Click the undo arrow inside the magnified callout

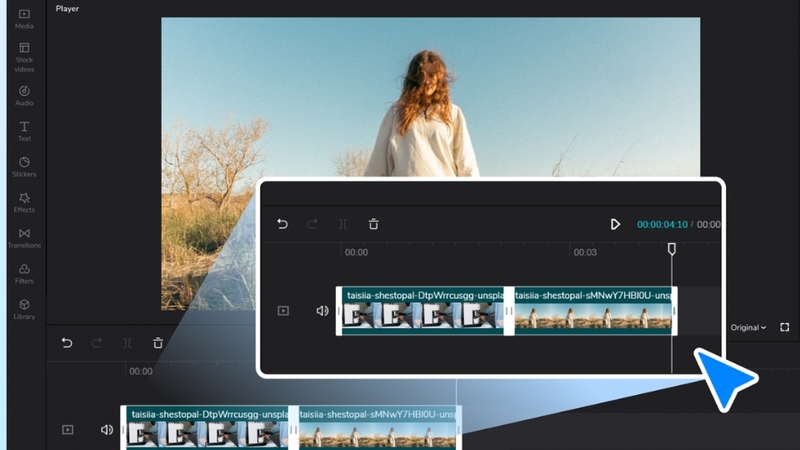point(282,224)
